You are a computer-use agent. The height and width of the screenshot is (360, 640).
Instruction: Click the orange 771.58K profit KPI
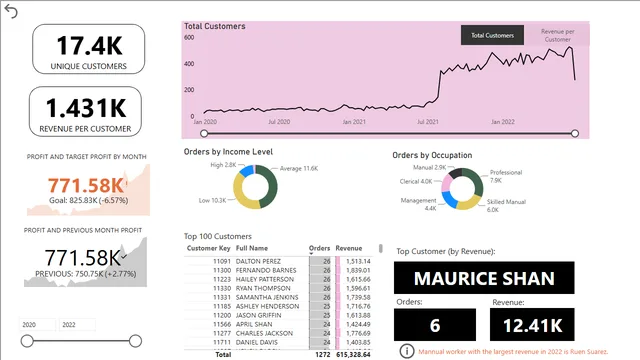click(x=86, y=185)
